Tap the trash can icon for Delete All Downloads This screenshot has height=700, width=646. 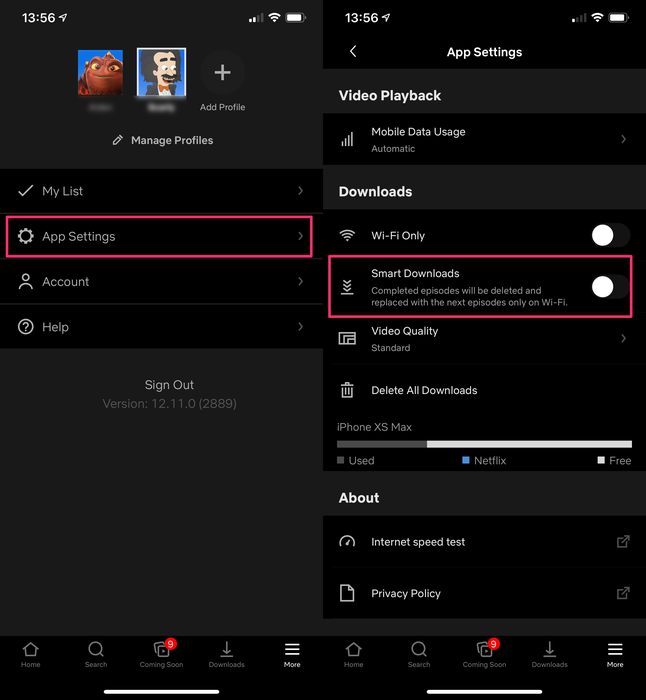click(x=347, y=390)
